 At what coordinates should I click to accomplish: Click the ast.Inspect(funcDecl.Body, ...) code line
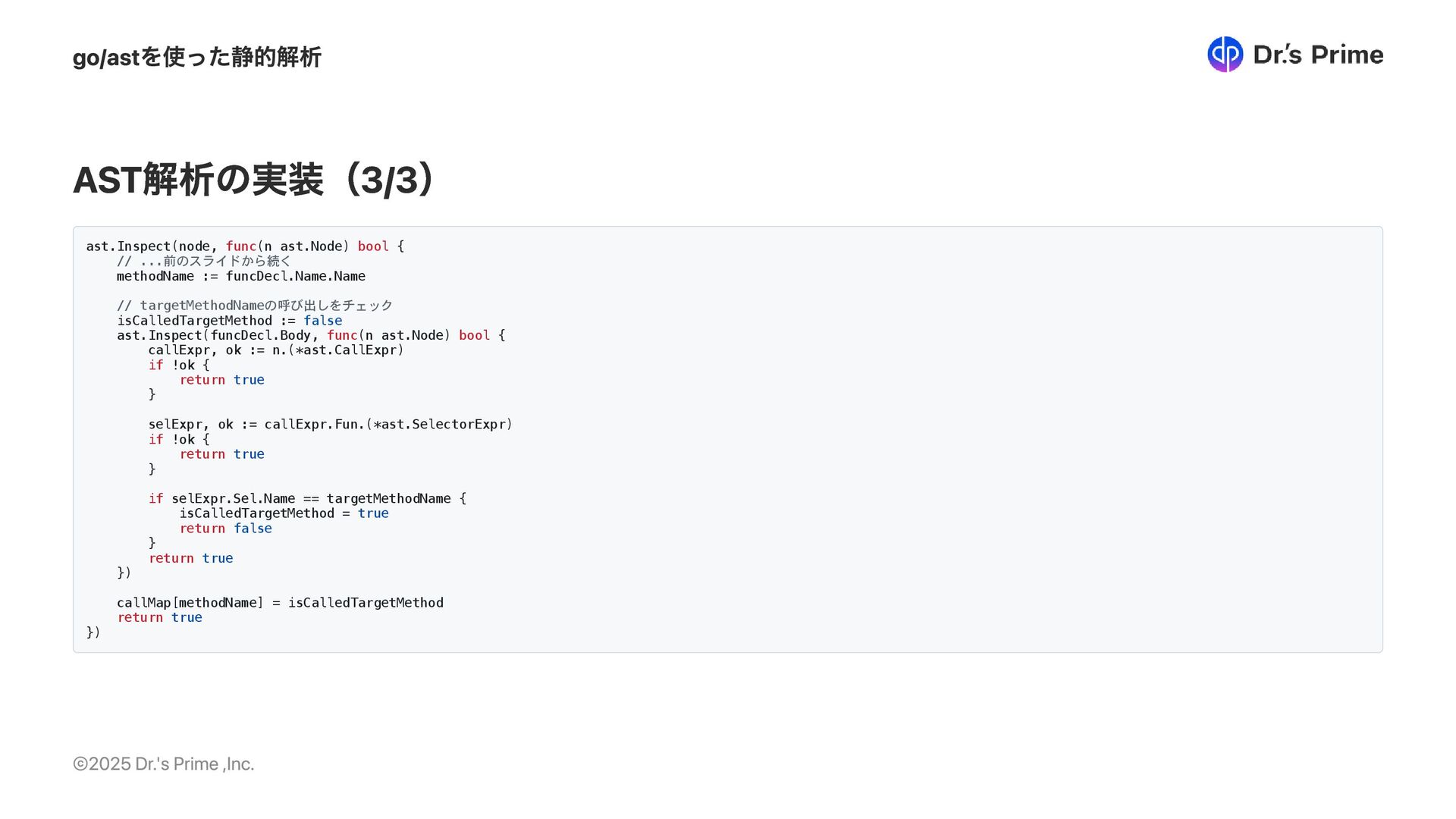pos(311,335)
